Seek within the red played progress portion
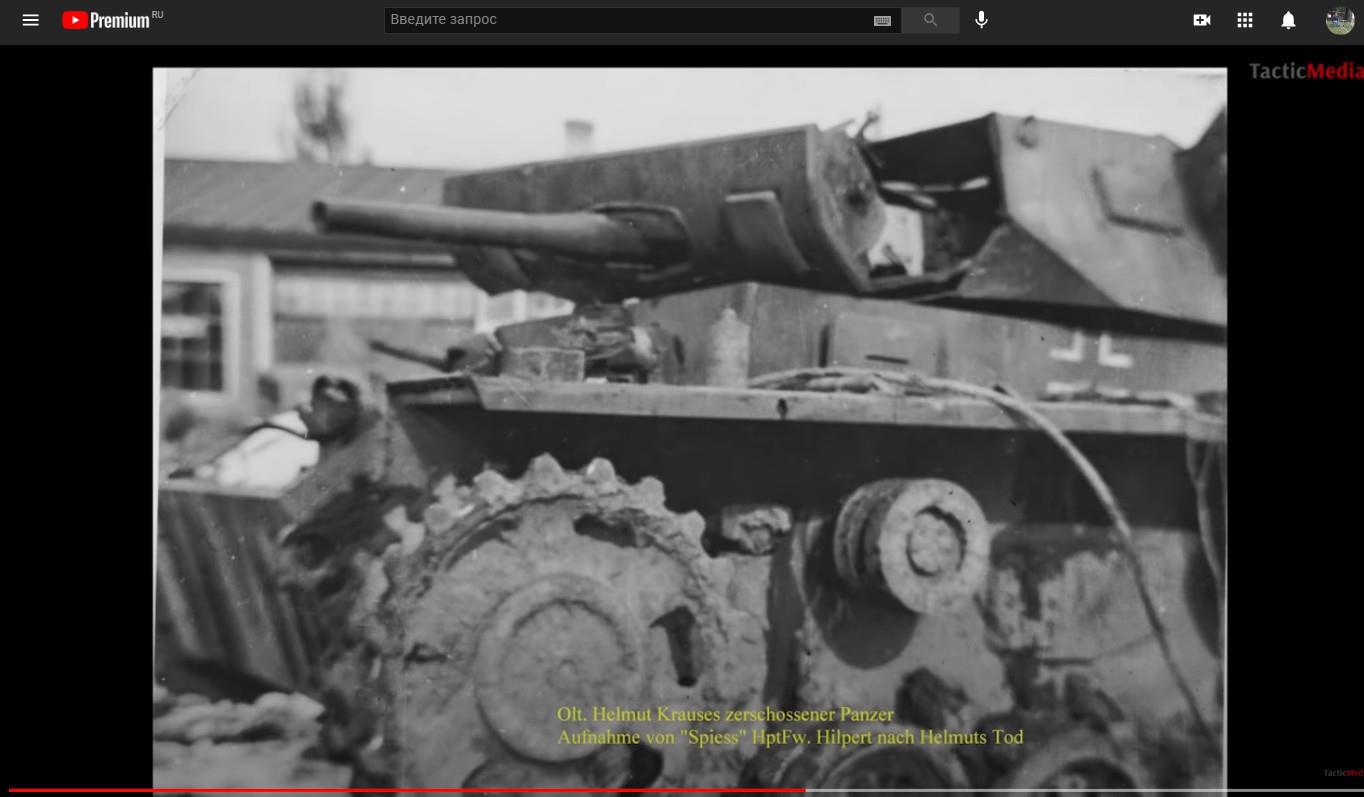Screen dimensions: 1364x797 [400, 791]
